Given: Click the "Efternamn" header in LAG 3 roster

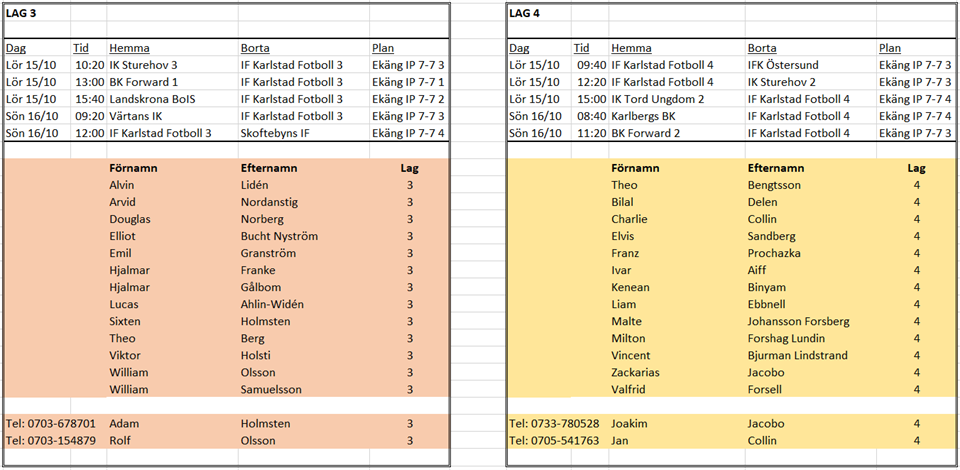Looking at the screenshot, I should click(x=270, y=168).
